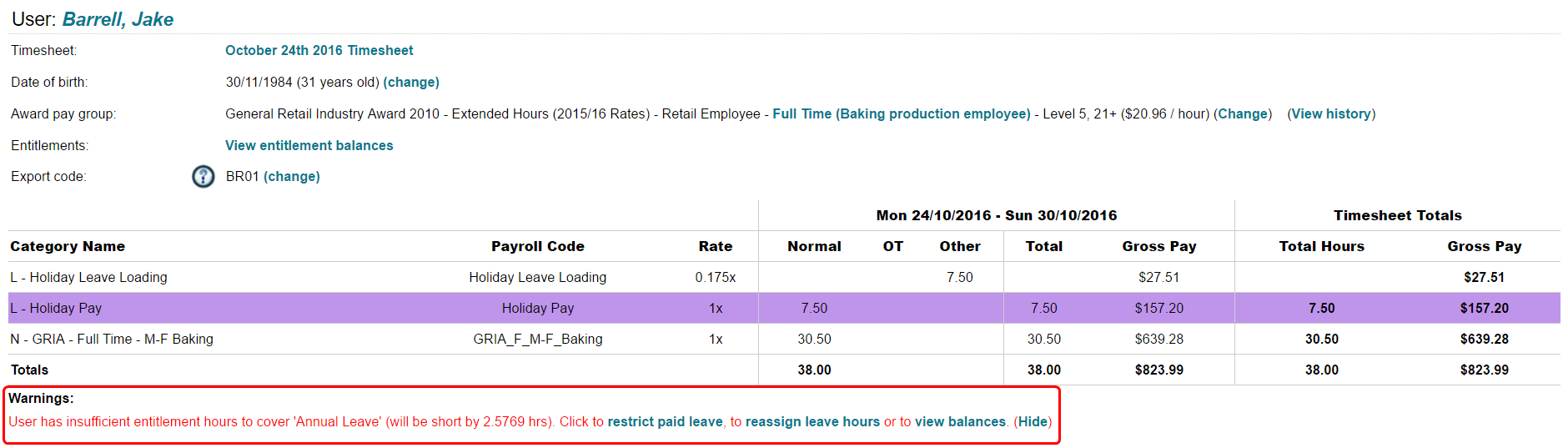
Task: Click reassign leave hours warning link
Action: click(x=812, y=422)
